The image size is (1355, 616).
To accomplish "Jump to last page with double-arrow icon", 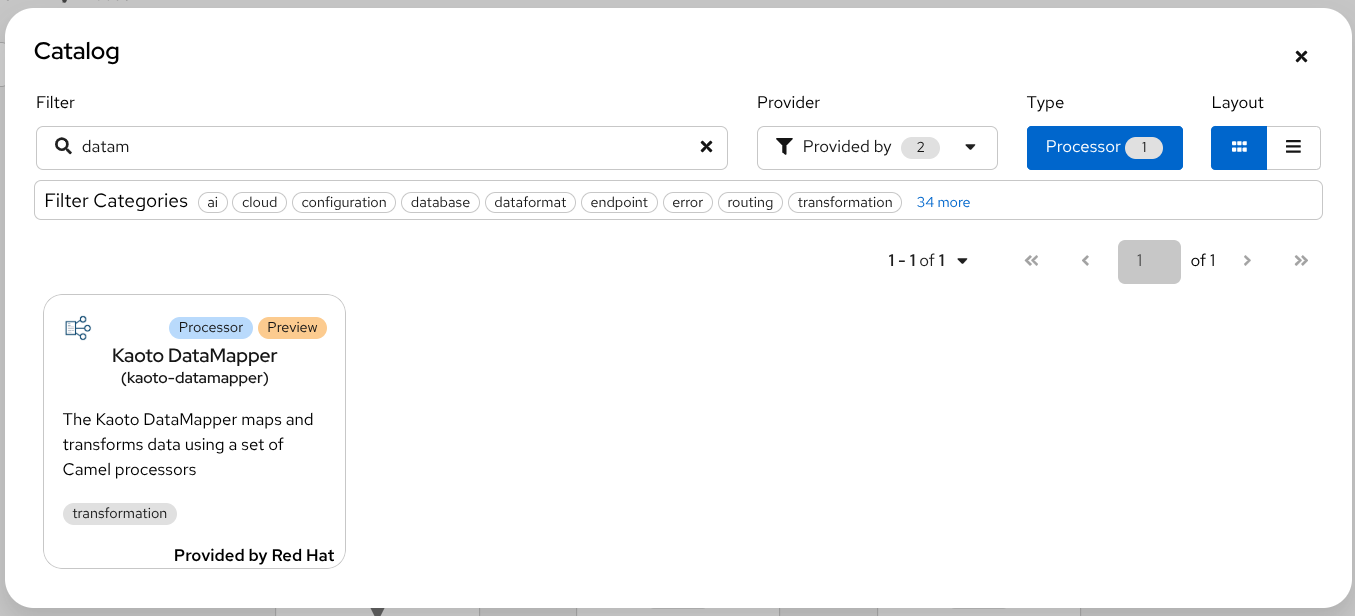I will click(x=1301, y=260).
